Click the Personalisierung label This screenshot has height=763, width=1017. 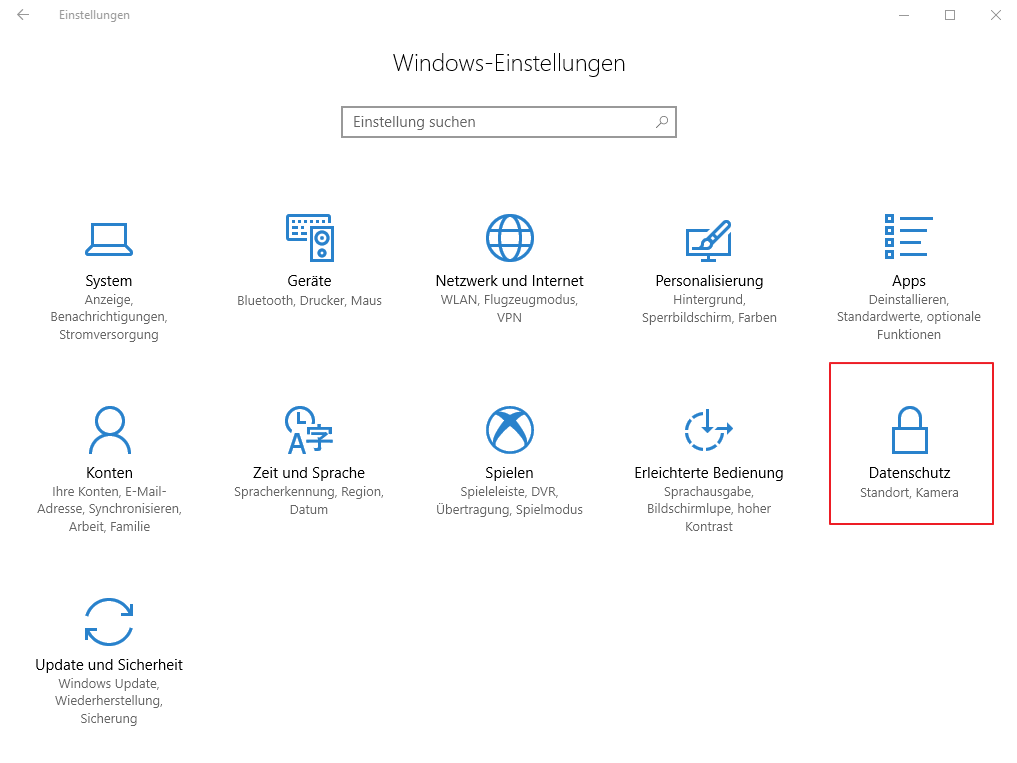click(x=709, y=281)
